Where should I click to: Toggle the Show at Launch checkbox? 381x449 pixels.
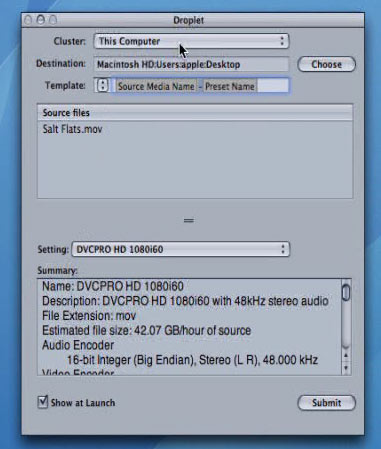click(x=43, y=402)
